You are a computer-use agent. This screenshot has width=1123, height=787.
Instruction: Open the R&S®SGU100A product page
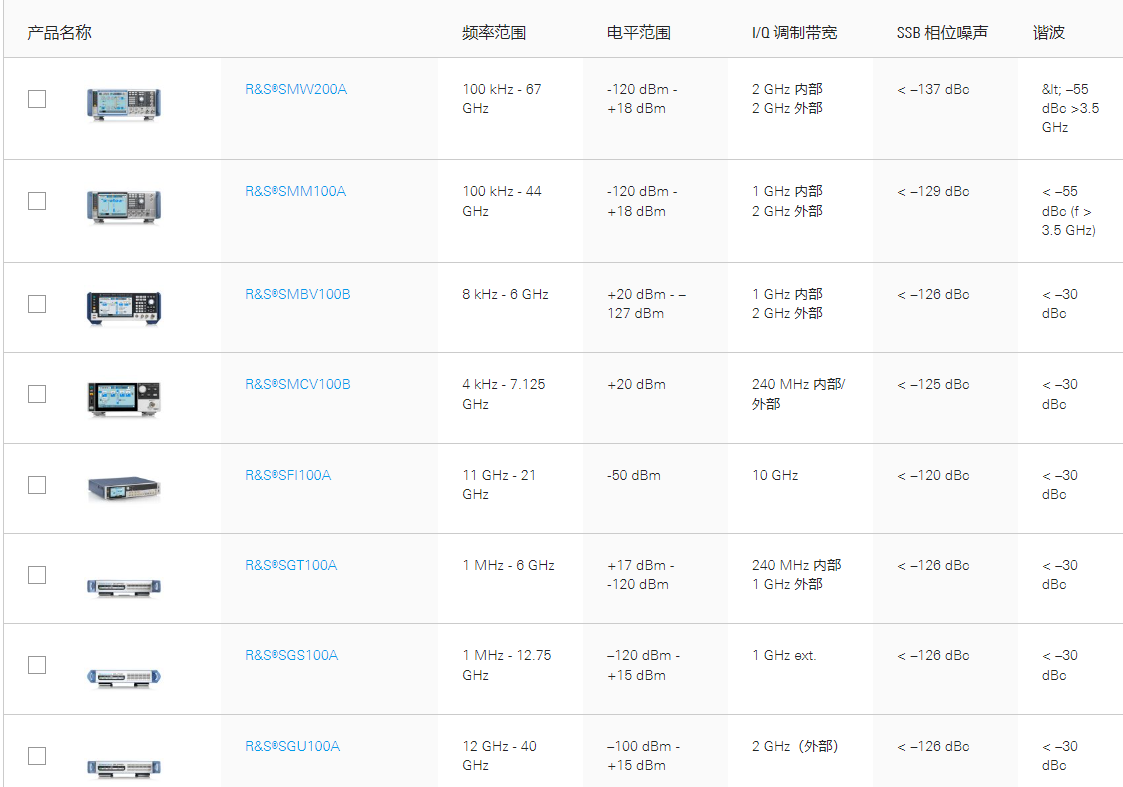[292, 746]
